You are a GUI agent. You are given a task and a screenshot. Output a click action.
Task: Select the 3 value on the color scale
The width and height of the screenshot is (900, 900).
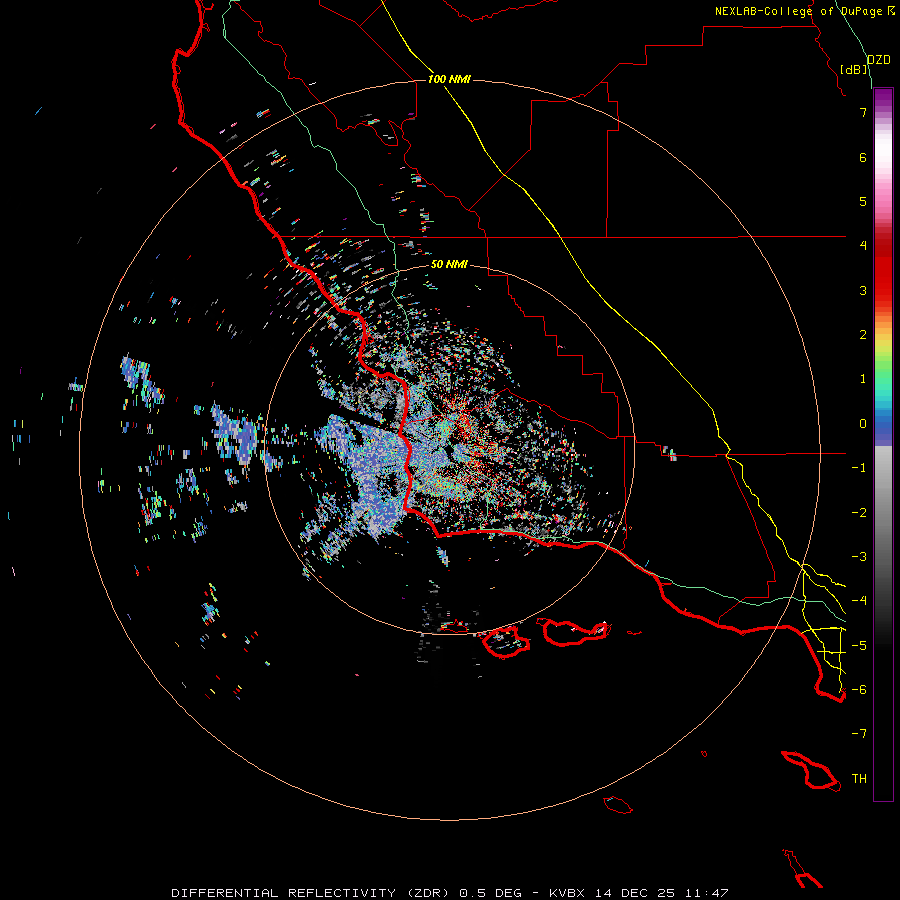point(863,290)
